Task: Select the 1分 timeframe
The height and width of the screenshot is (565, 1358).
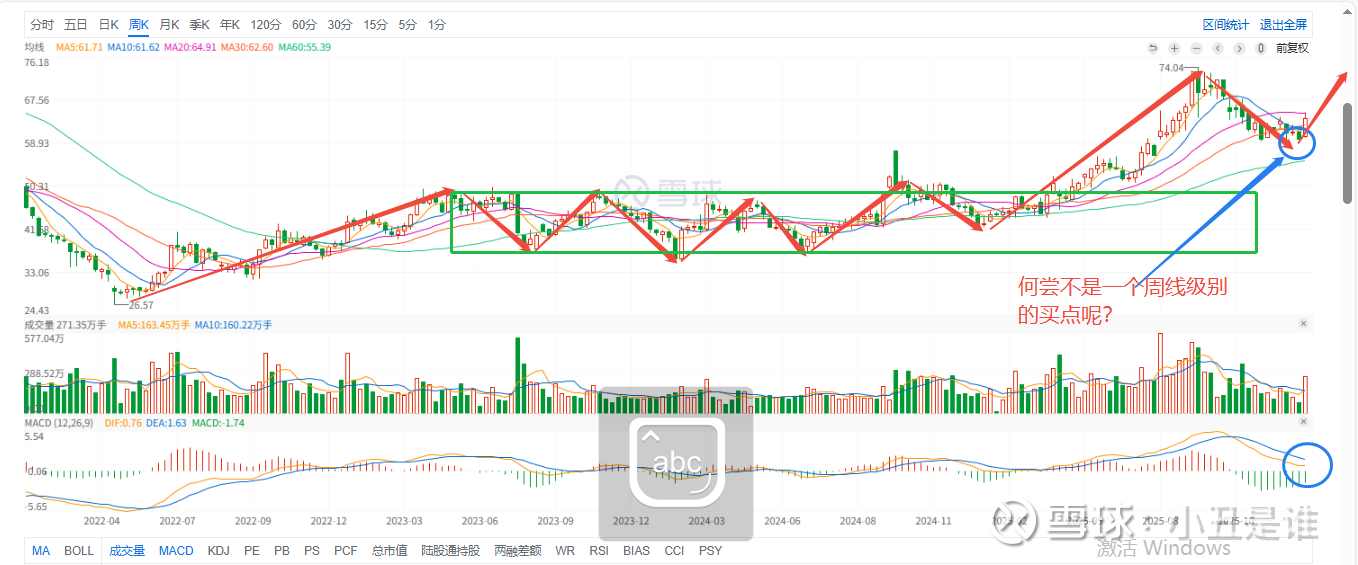Action: point(437,24)
